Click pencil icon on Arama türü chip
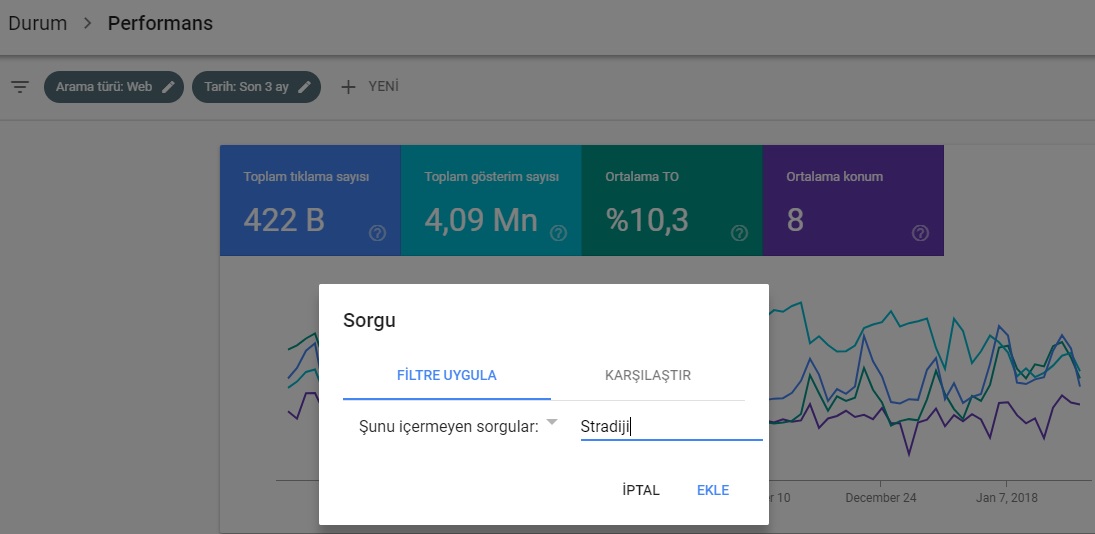 click(x=169, y=87)
